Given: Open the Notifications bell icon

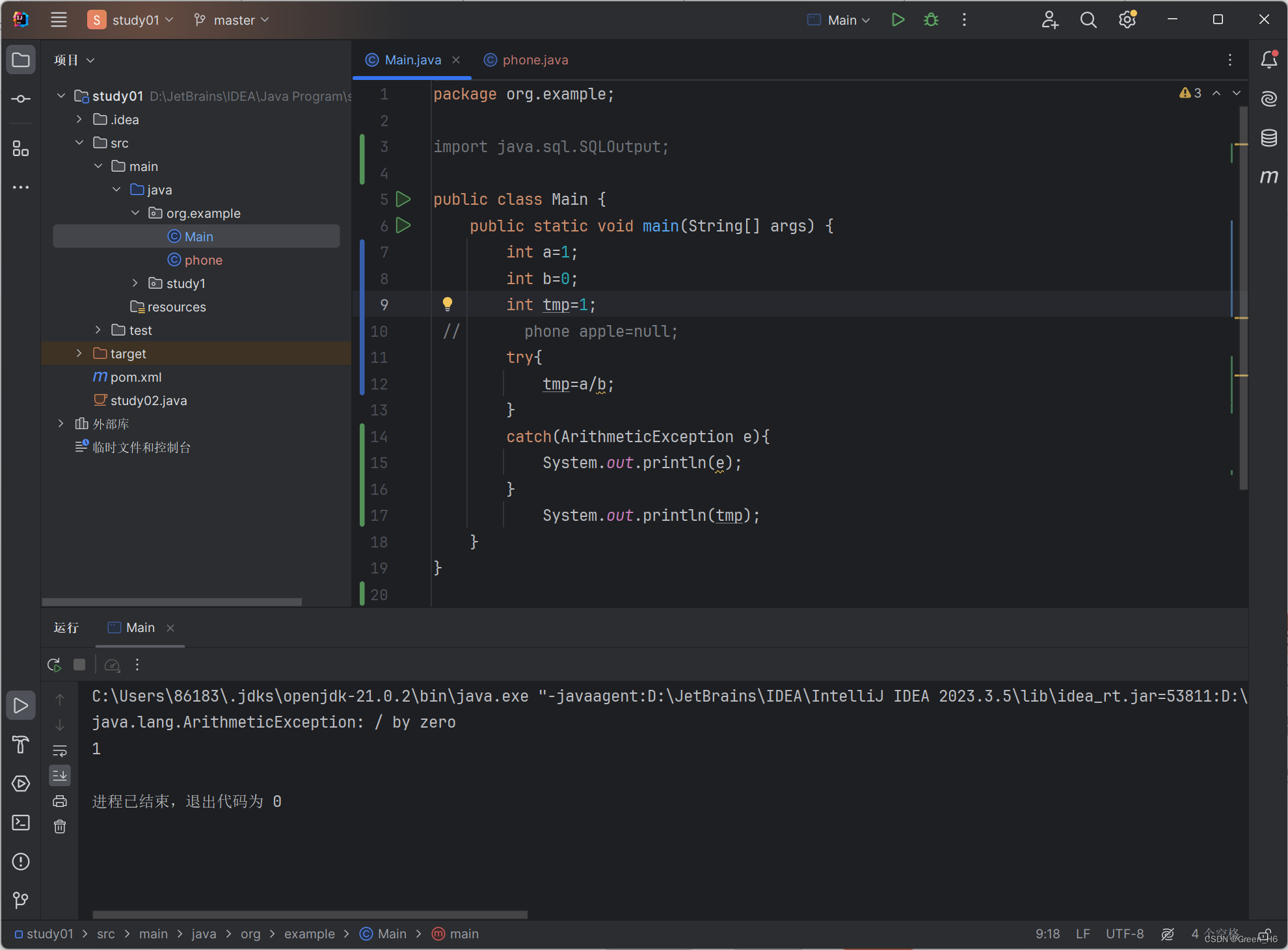Looking at the screenshot, I should pos(1268,60).
